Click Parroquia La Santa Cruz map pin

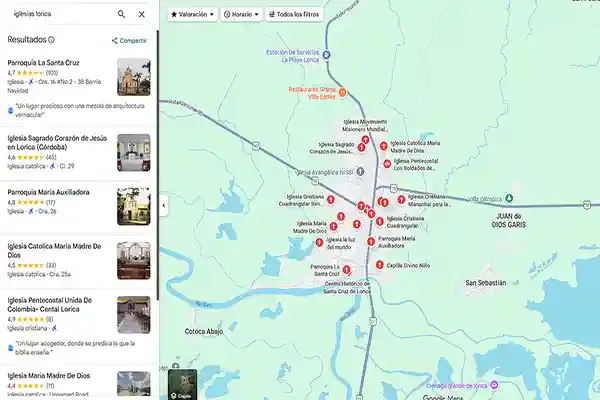tap(346, 270)
